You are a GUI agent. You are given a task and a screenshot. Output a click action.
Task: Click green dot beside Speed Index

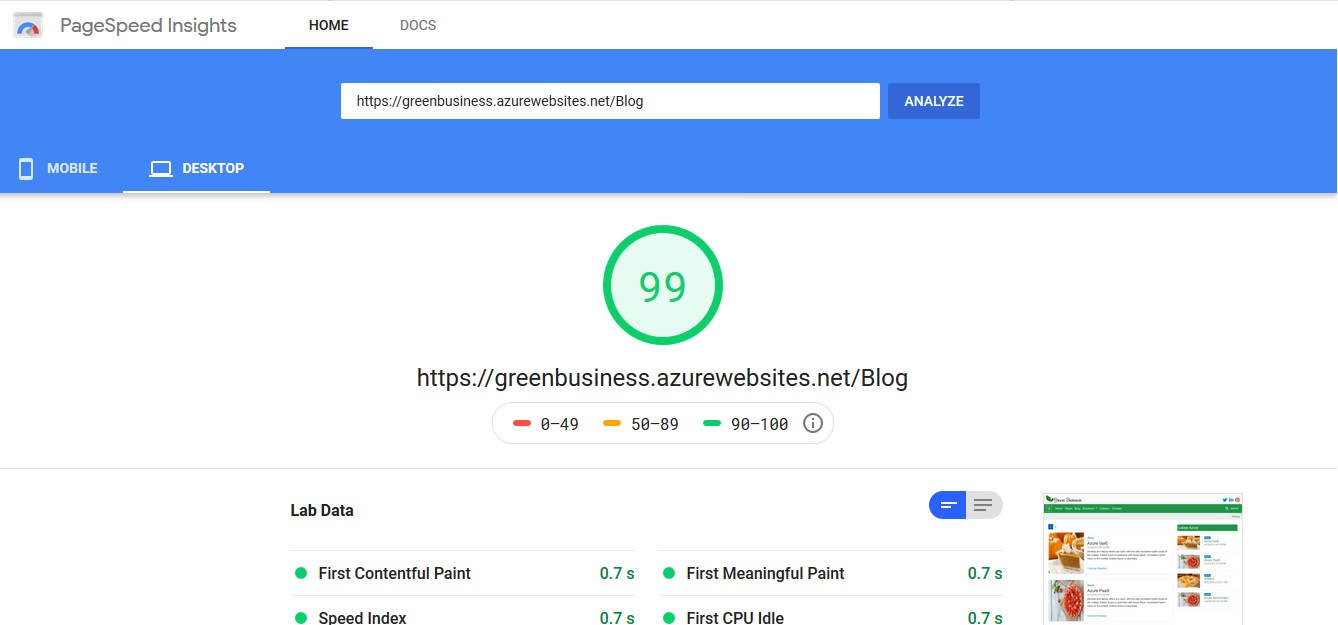coord(300,618)
